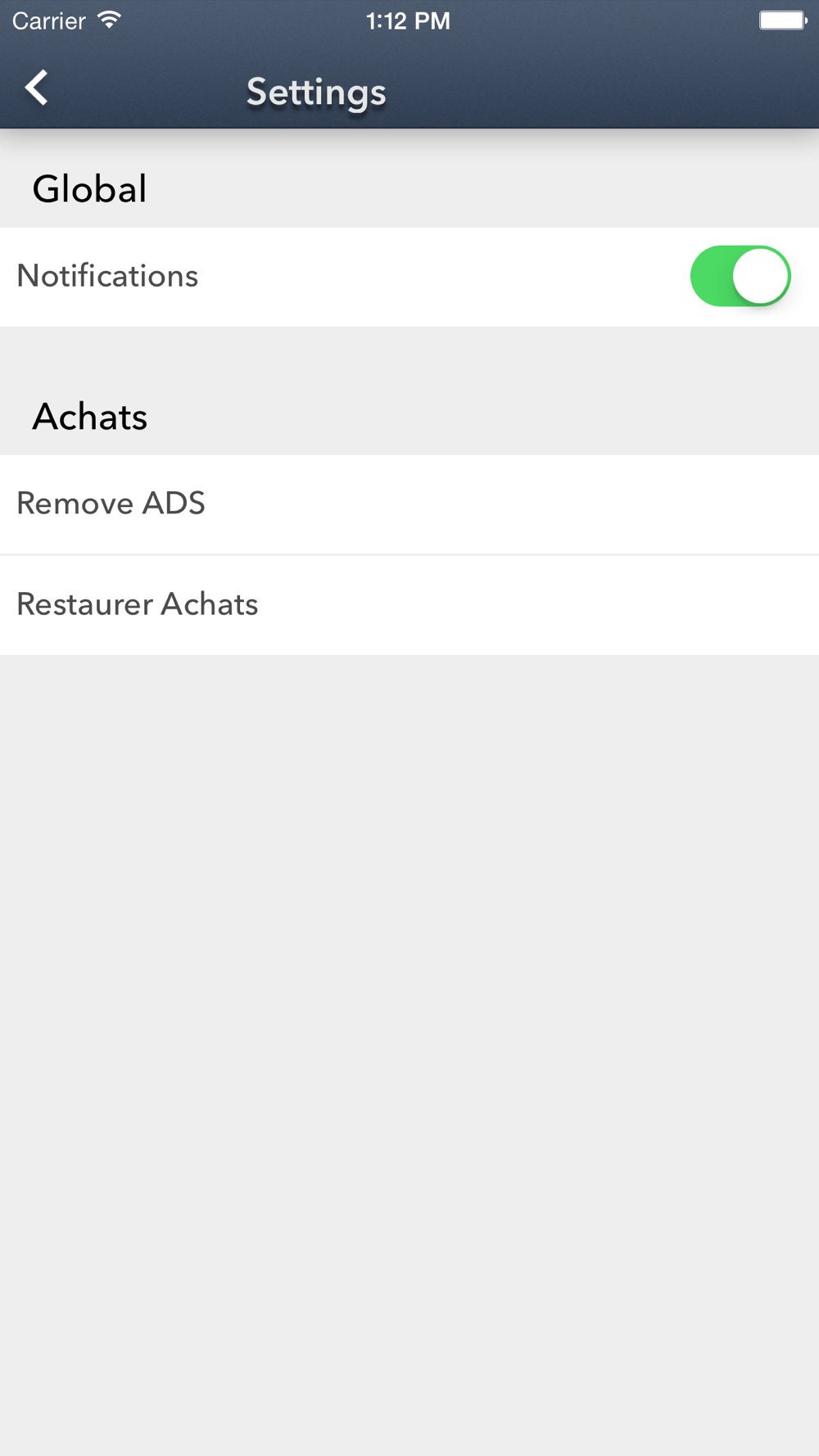Click the green part of Notifications switch
Viewport: 819px width, 1456px height.
point(711,277)
